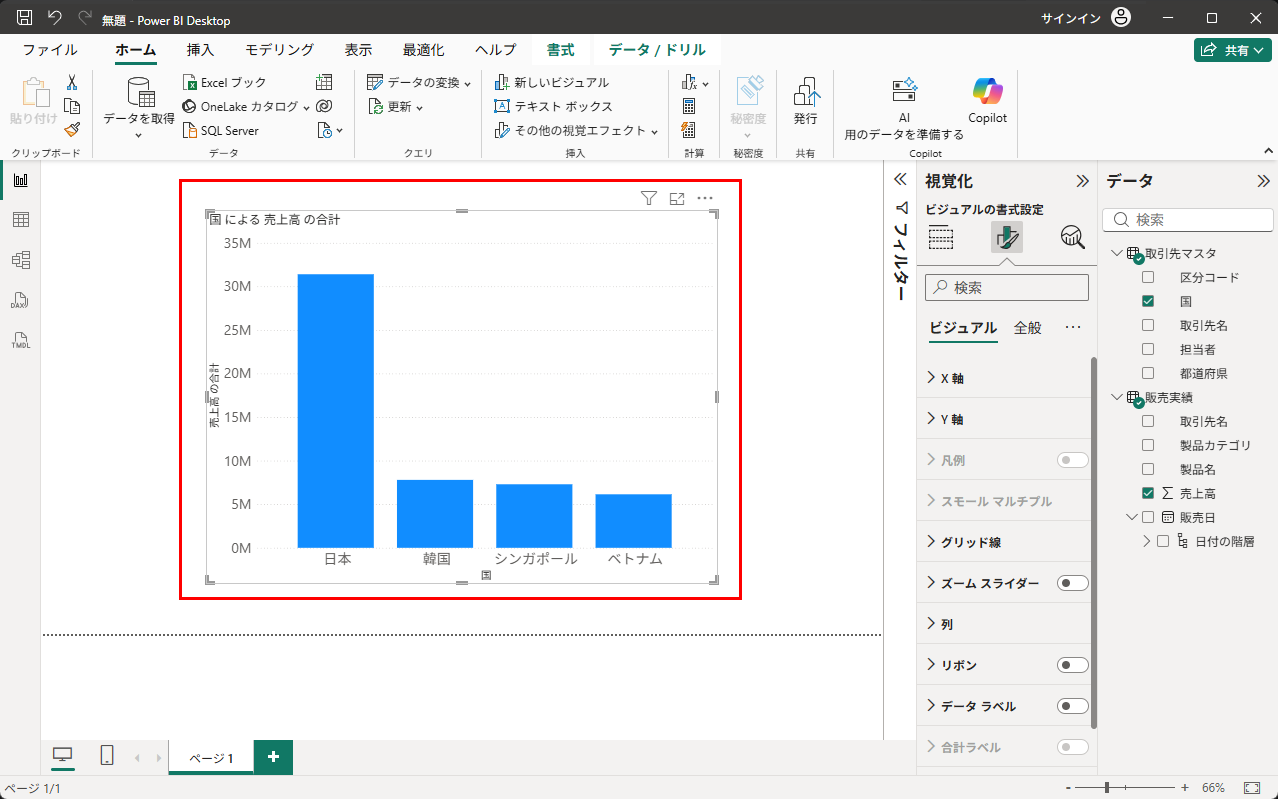Click the format pane search field
This screenshot has height=799, width=1278.
[1007, 287]
